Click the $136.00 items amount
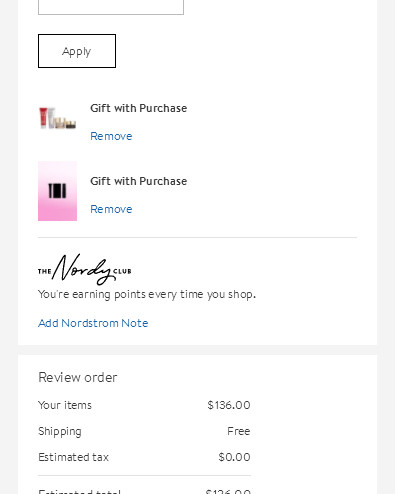The height and width of the screenshot is (494, 395). pyautogui.click(x=229, y=405)
